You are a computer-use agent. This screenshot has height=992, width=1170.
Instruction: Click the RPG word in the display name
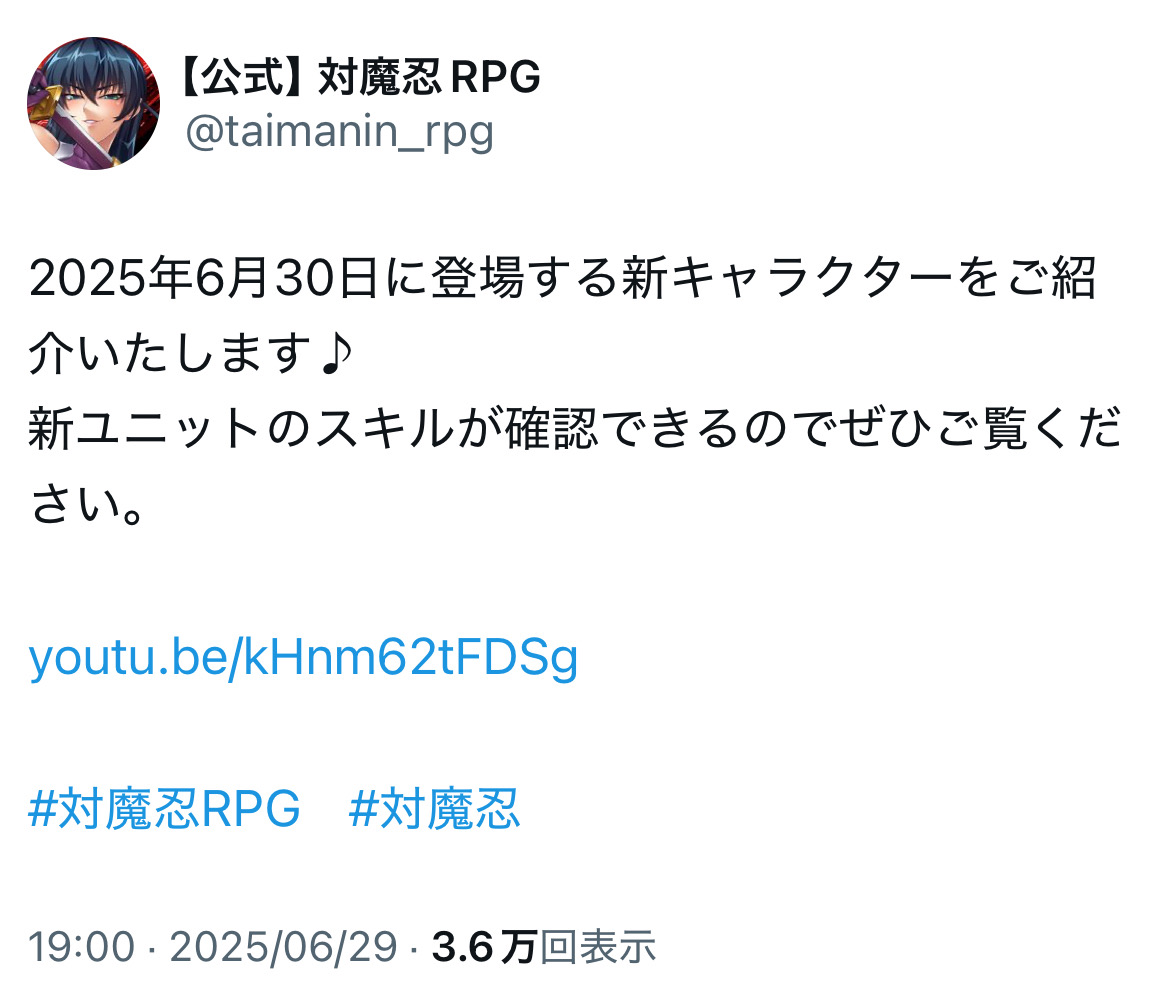(x=495, y=76)
